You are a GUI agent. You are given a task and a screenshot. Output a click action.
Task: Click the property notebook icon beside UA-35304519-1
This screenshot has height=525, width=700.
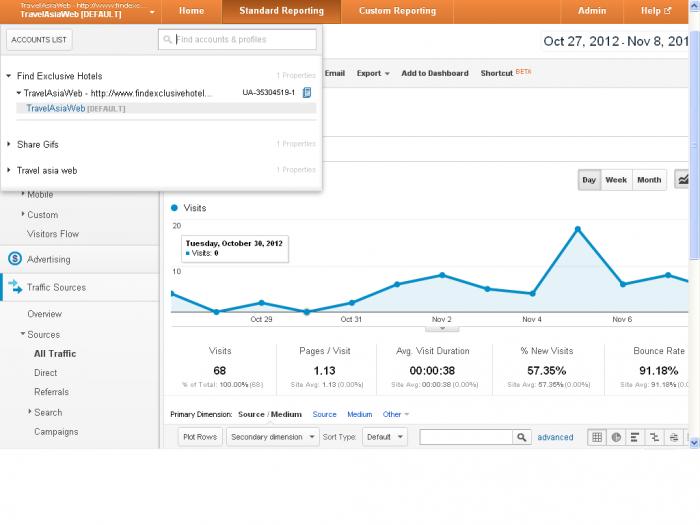pos(307,92)
